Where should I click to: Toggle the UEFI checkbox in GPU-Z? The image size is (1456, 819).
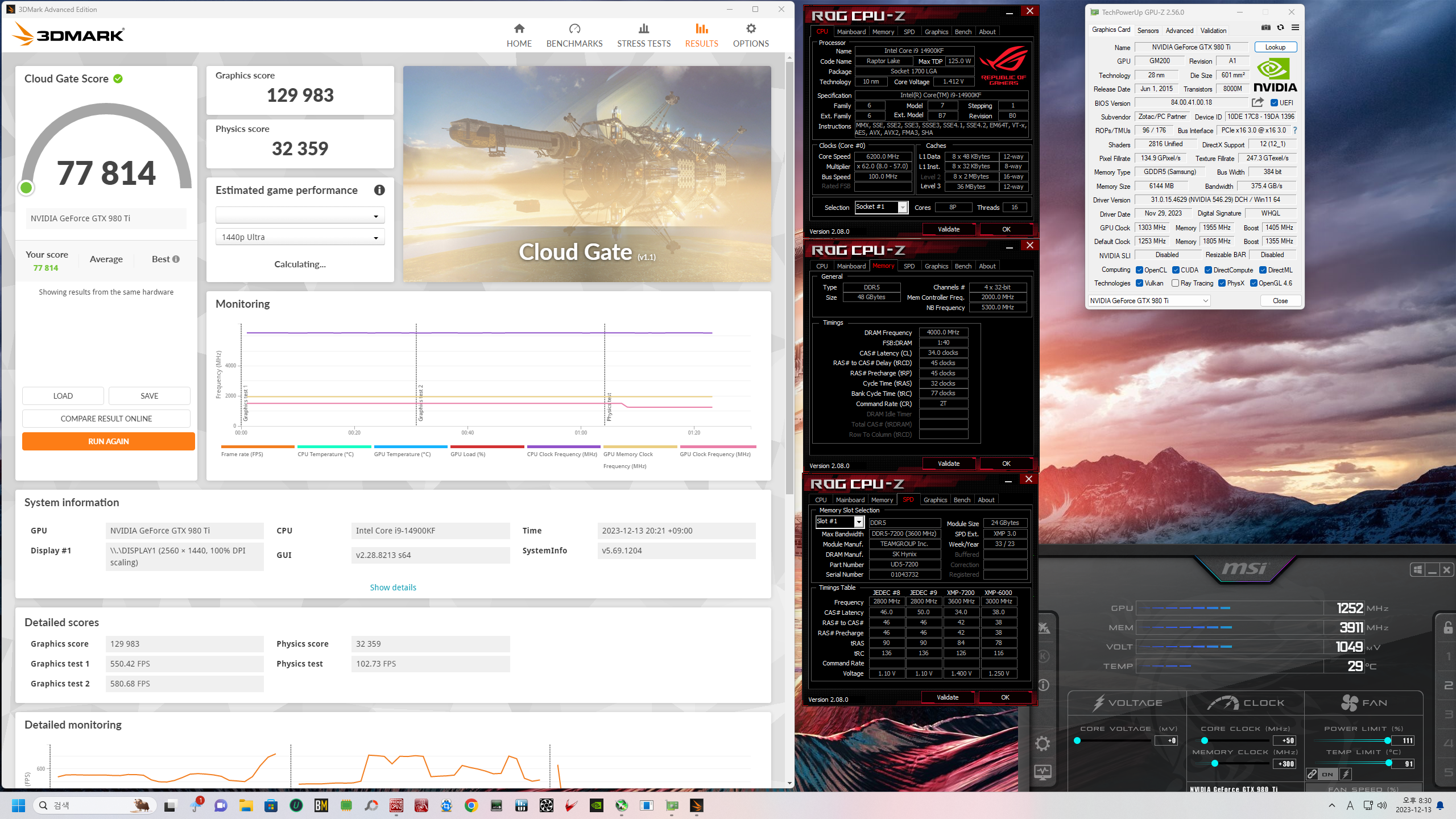click(1275, 103)
